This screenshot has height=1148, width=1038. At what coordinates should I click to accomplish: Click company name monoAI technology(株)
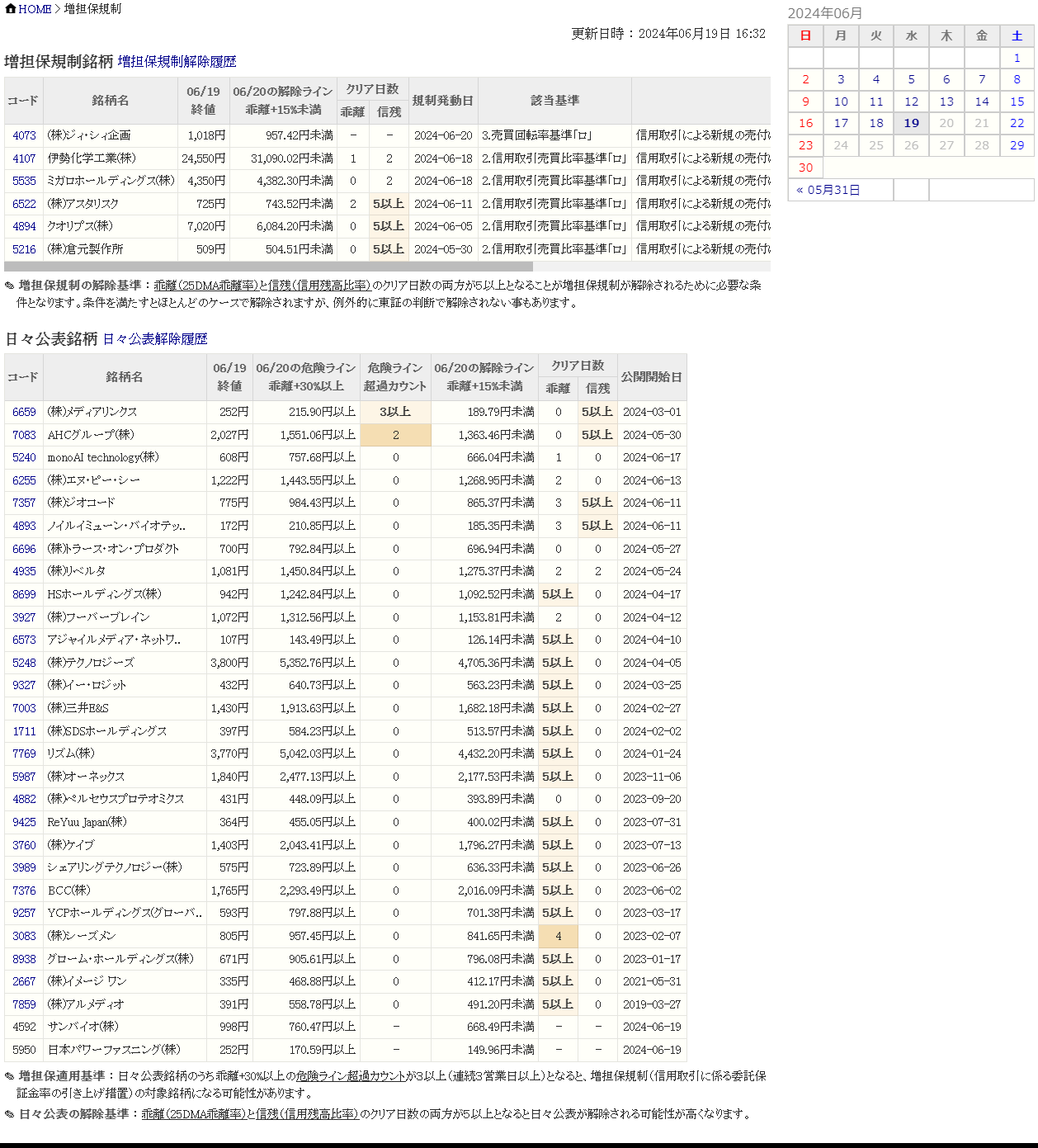[x=103, y=457]
